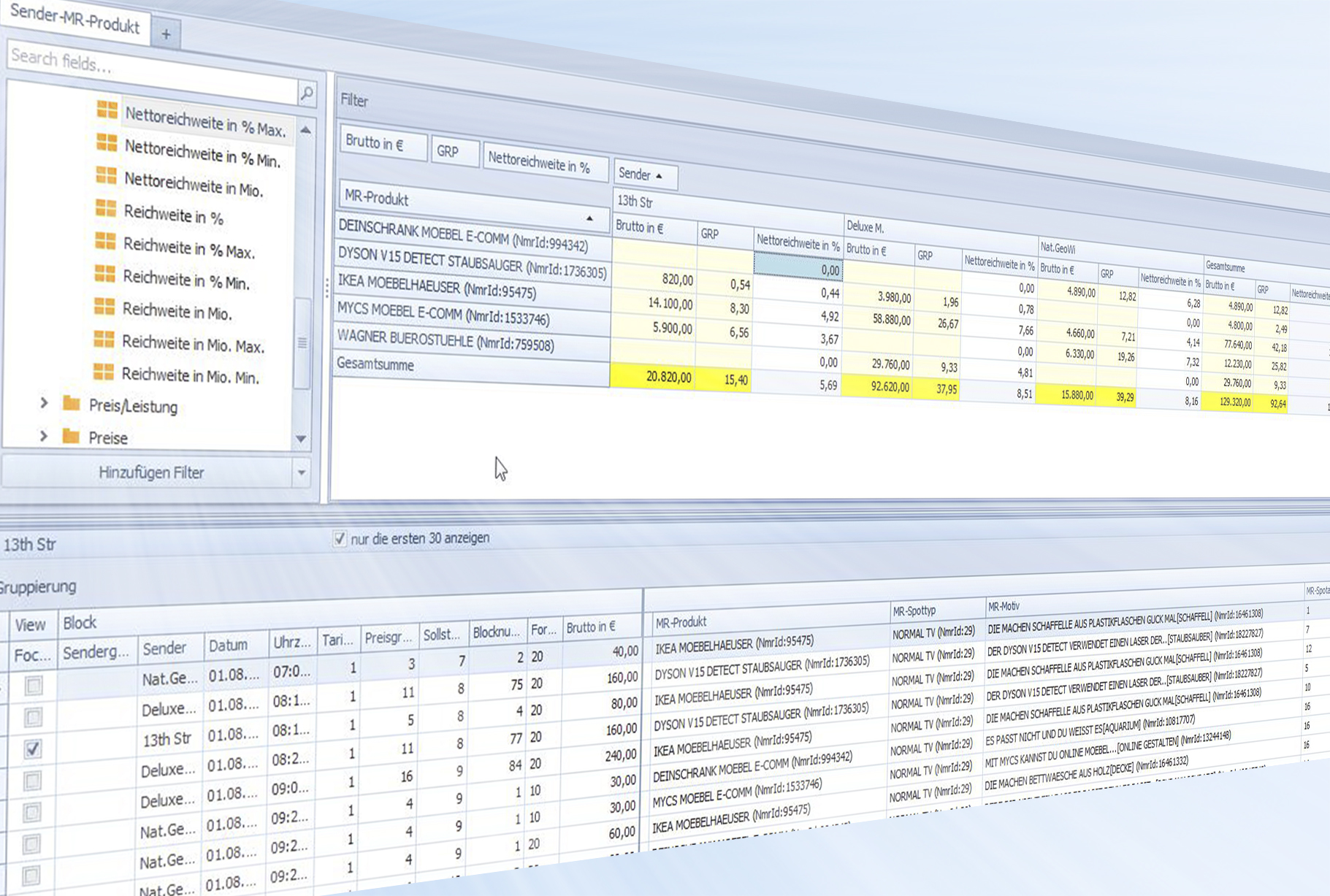Check the Focus box in the Deluxe 08:1 row
1330x896 pixels.
(x=33, y=717)
